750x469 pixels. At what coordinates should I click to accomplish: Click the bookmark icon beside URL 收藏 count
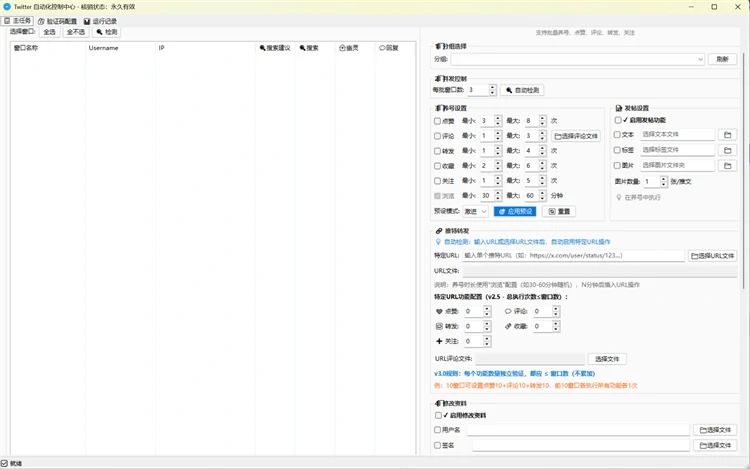pyautogui.click(x=508, y=326)
